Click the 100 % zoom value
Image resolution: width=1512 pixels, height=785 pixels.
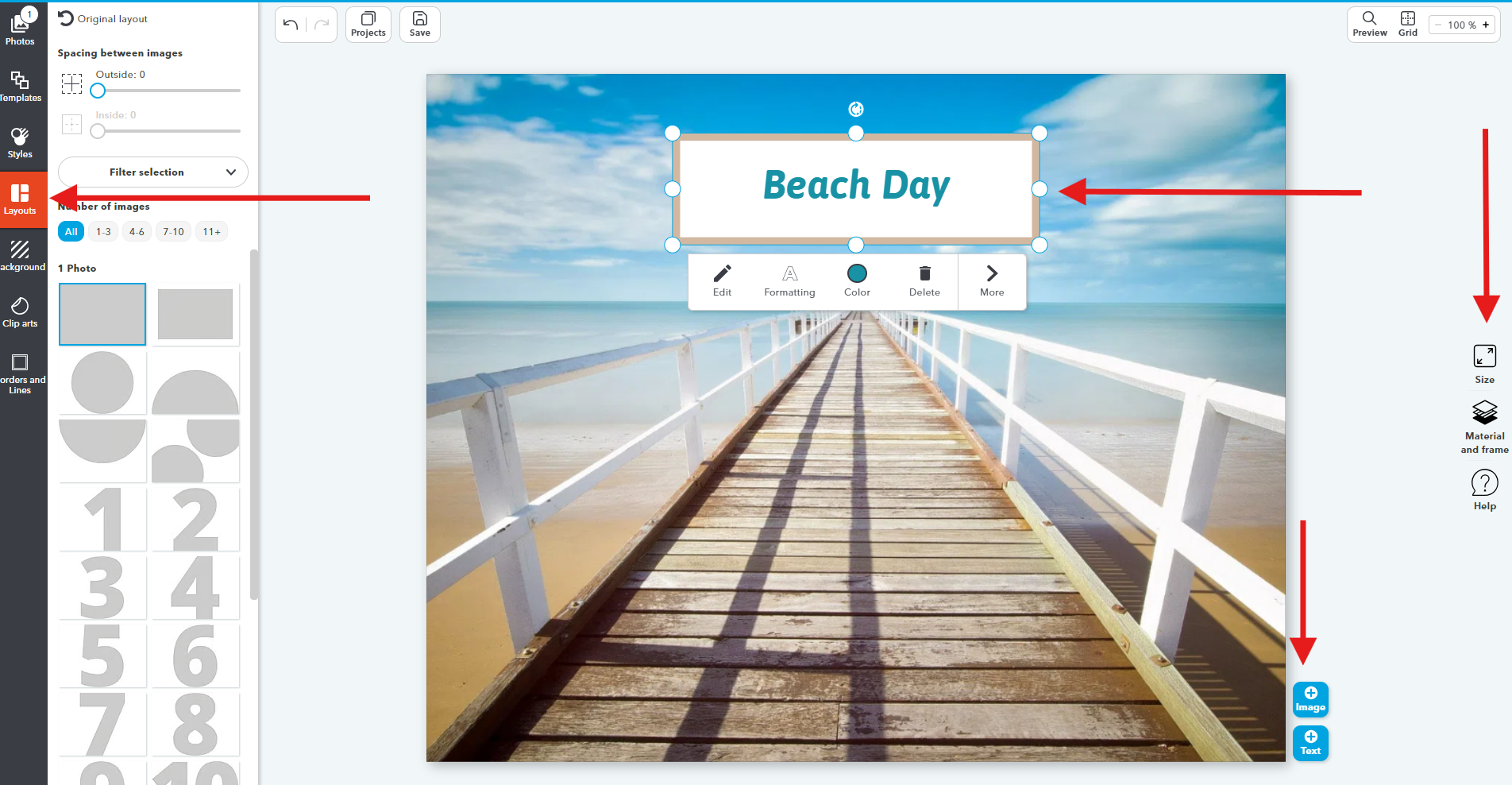pos(1461,25)
